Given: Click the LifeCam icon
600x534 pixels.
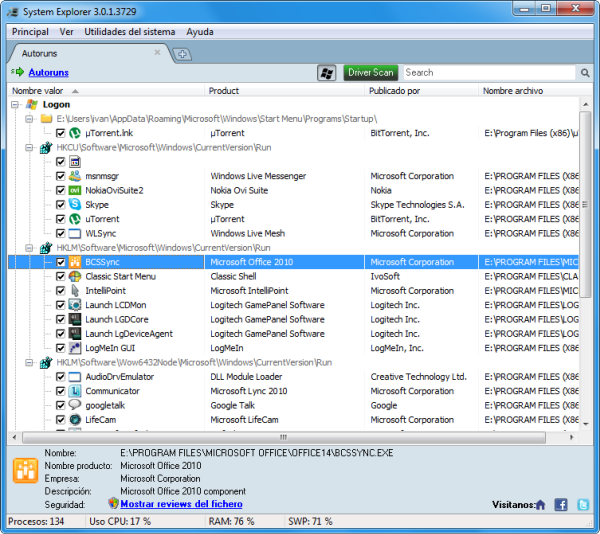Looking at the screenshot, I should 75,420.
